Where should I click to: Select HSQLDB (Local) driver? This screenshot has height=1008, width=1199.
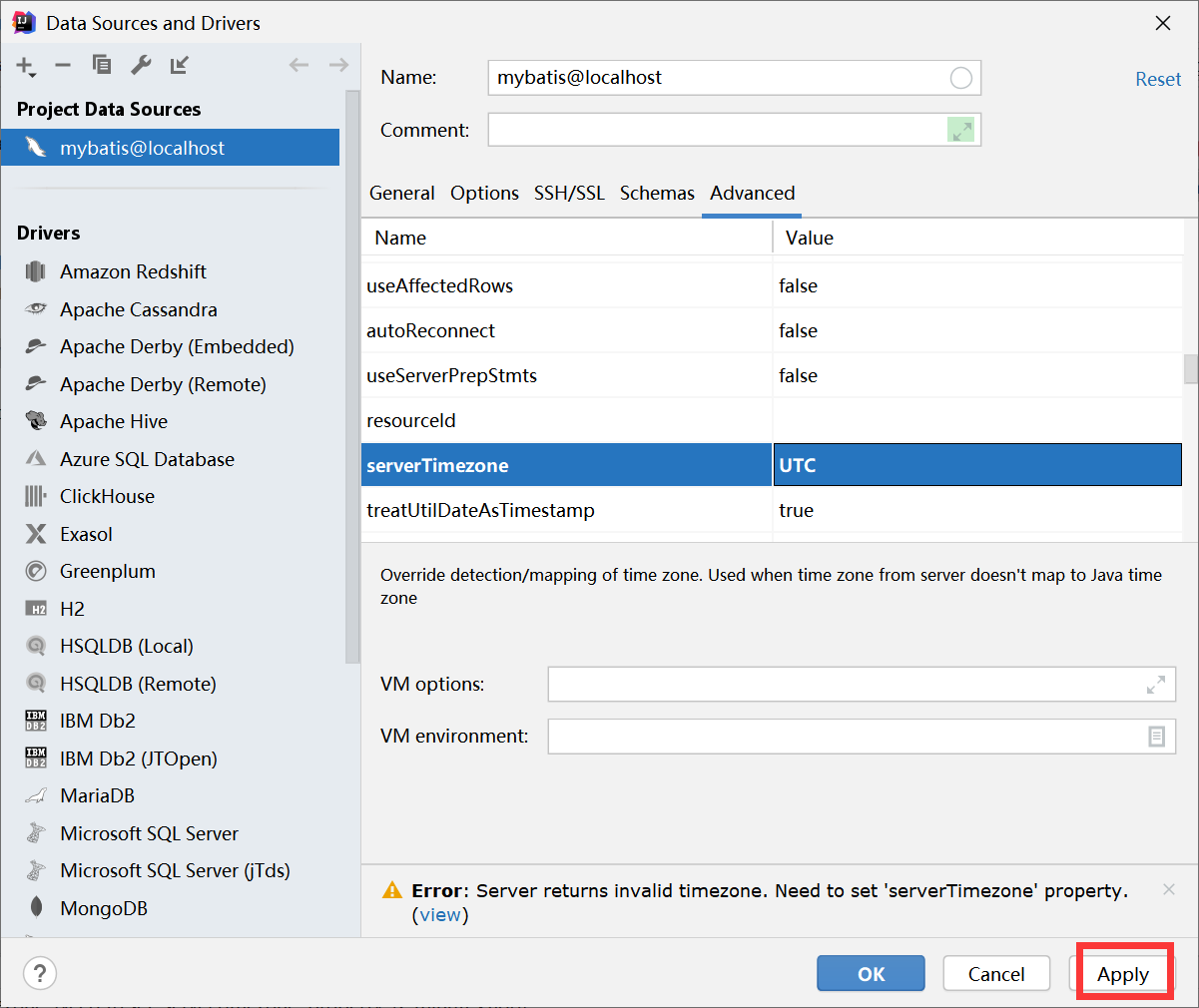click(126, 646)
